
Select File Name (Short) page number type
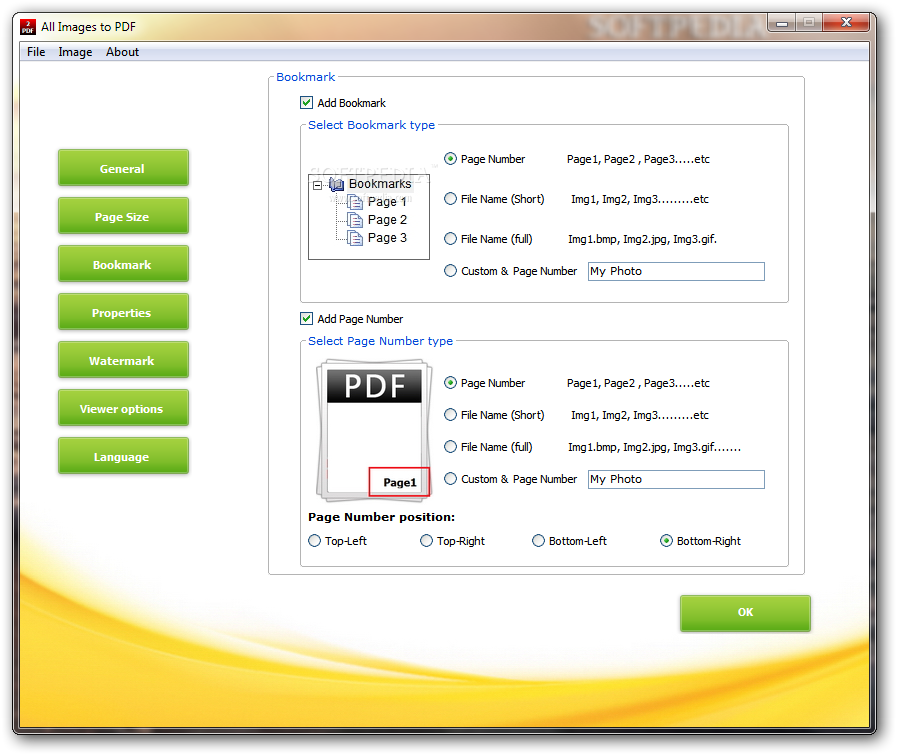(451, 415)
